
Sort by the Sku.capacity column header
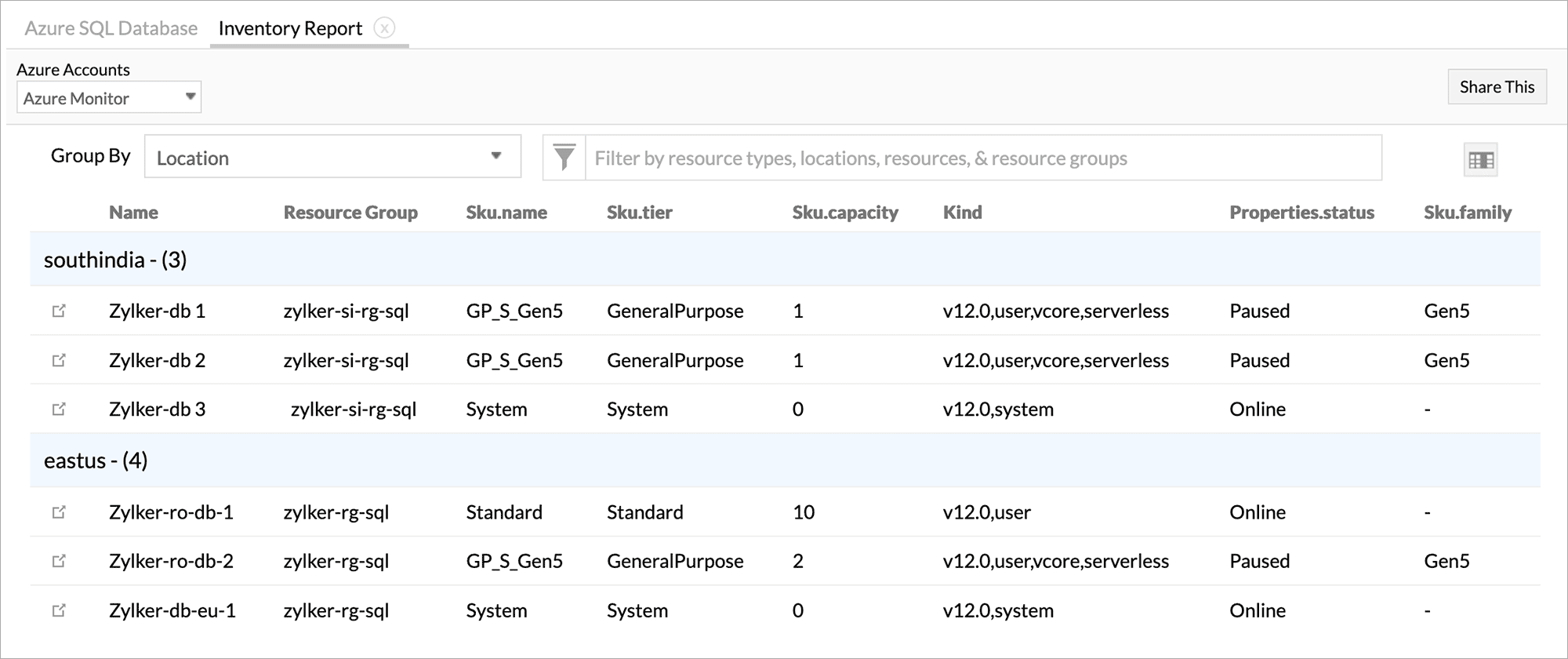(844, 213)
